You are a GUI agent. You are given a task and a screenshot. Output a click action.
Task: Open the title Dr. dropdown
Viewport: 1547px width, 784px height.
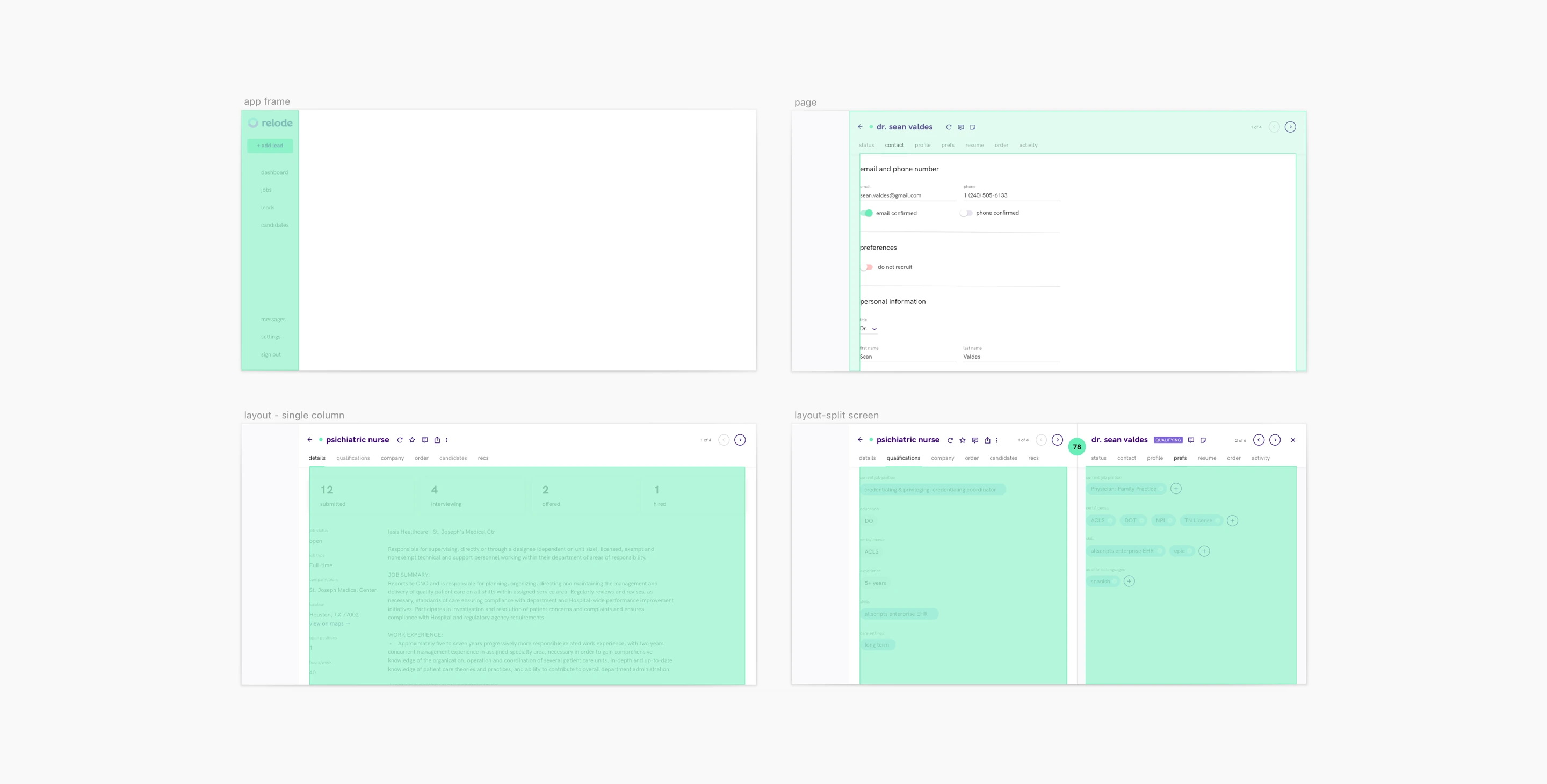(x=869, y=329)
